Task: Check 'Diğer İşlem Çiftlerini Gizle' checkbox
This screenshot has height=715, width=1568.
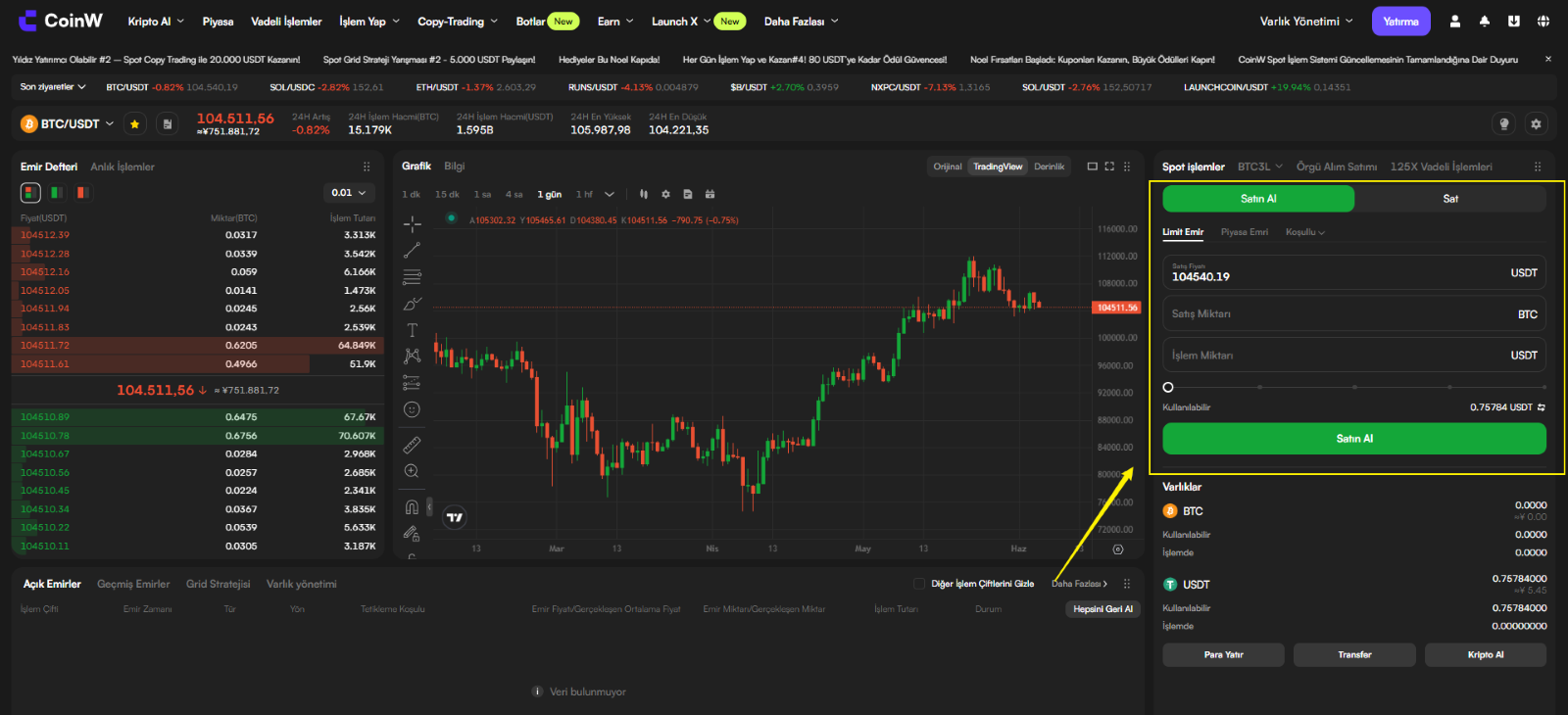Action: [919, 584]
